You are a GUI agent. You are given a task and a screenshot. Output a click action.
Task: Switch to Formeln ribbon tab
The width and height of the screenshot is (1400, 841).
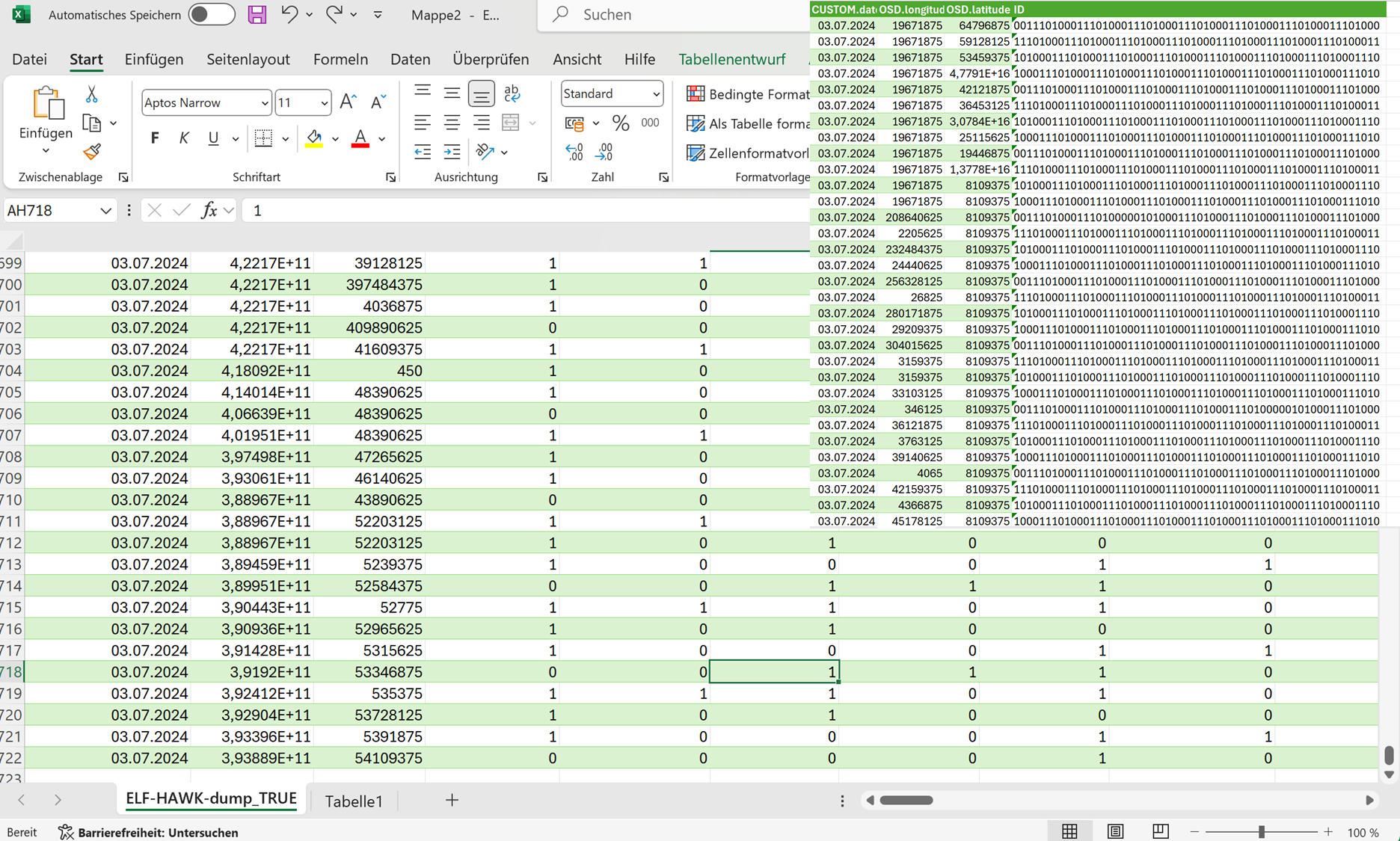[x=340, y=59]
